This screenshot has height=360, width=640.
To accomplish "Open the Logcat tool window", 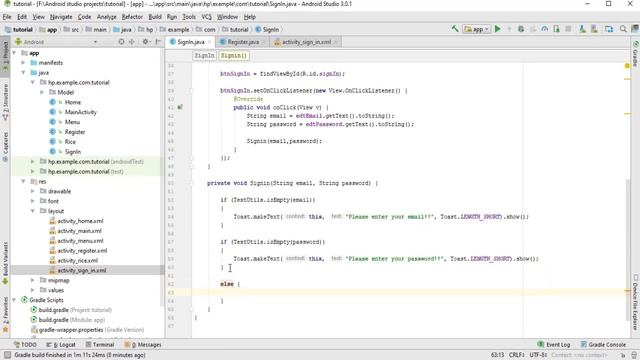I will click(x=61, y=344).
